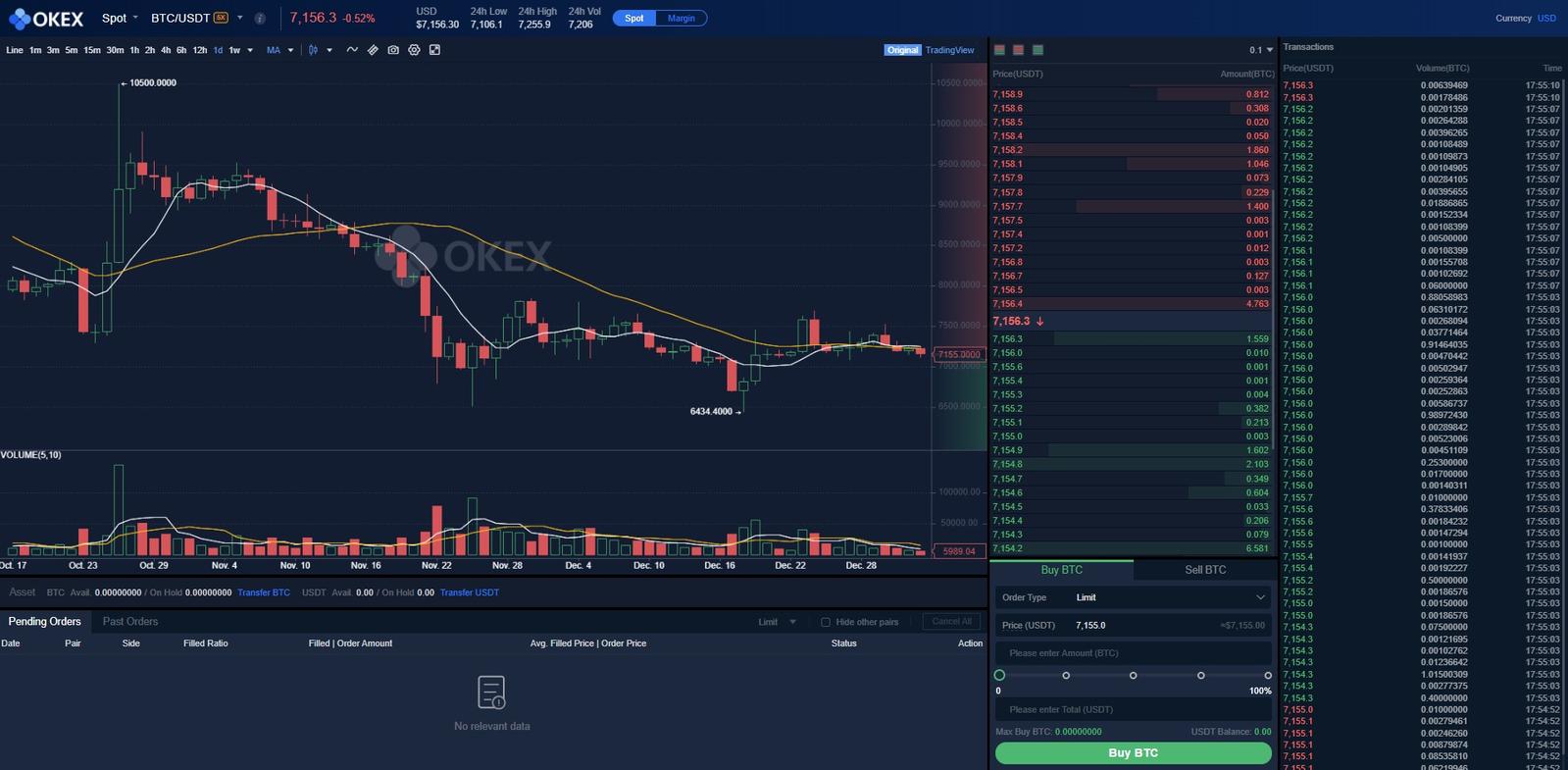Click the 5X leverage badge

[x=222, y=18]
